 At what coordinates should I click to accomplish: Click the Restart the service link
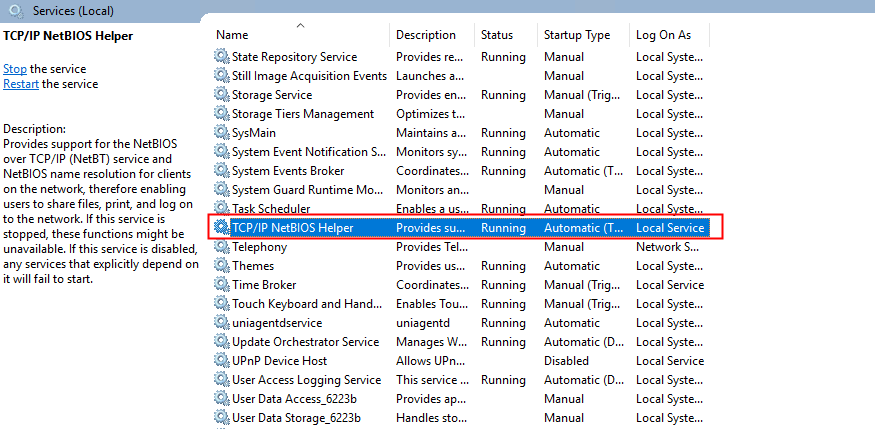[x=21, y=84]
